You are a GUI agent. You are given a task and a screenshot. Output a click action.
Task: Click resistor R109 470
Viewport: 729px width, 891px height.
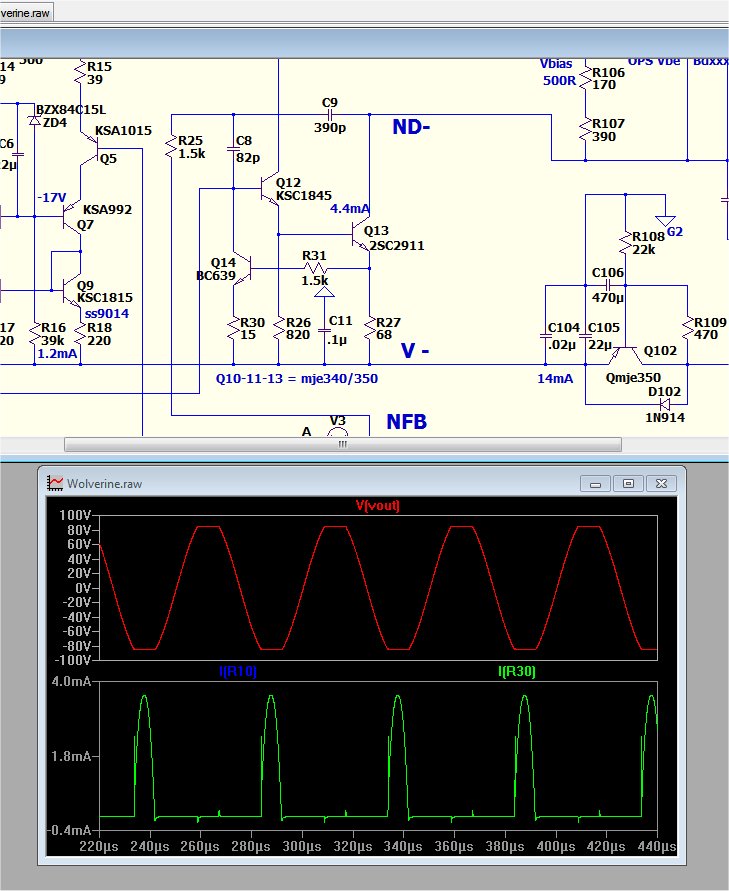[688, 328]
